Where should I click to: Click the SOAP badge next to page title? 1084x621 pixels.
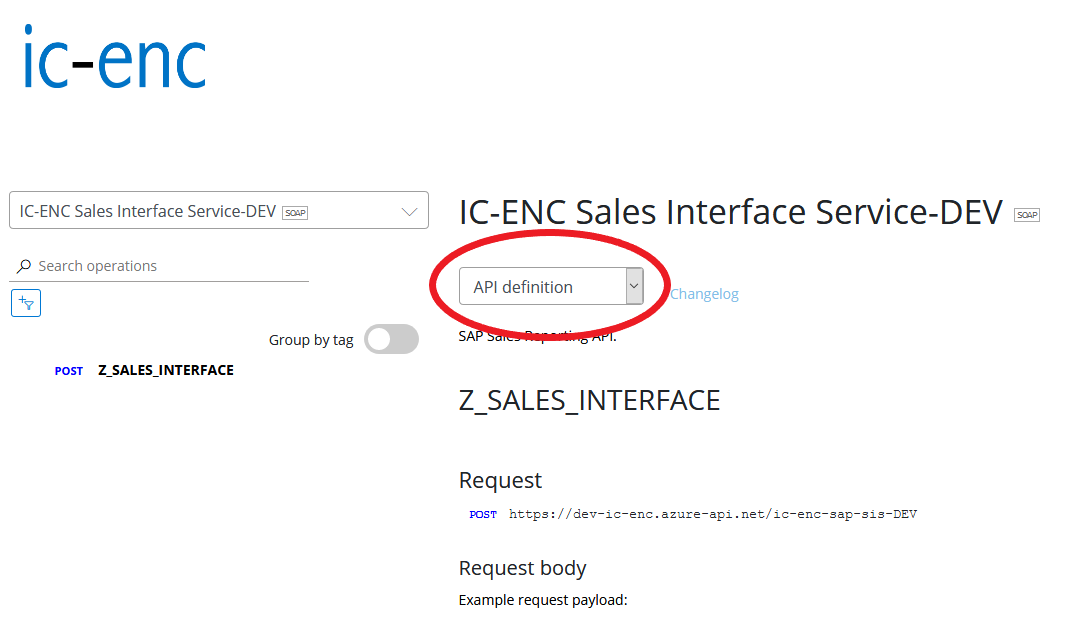(1027, 215)
